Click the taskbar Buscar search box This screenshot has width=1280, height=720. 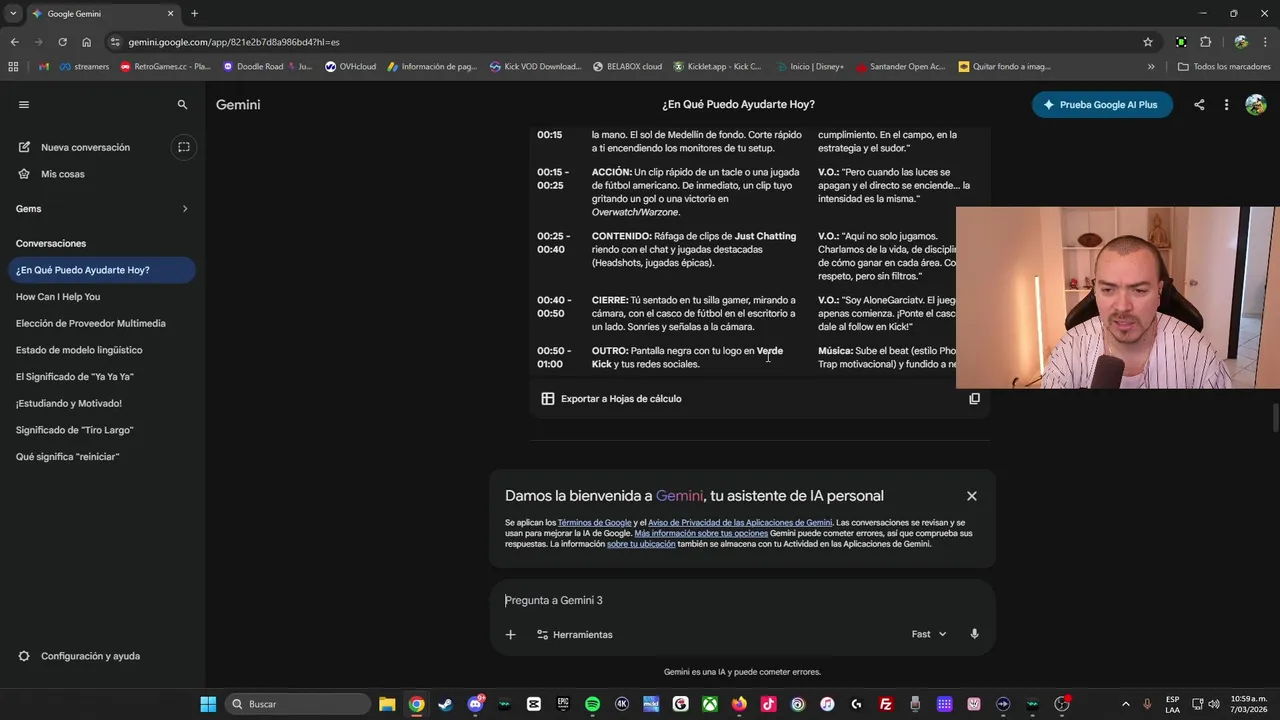pos(298,704)
